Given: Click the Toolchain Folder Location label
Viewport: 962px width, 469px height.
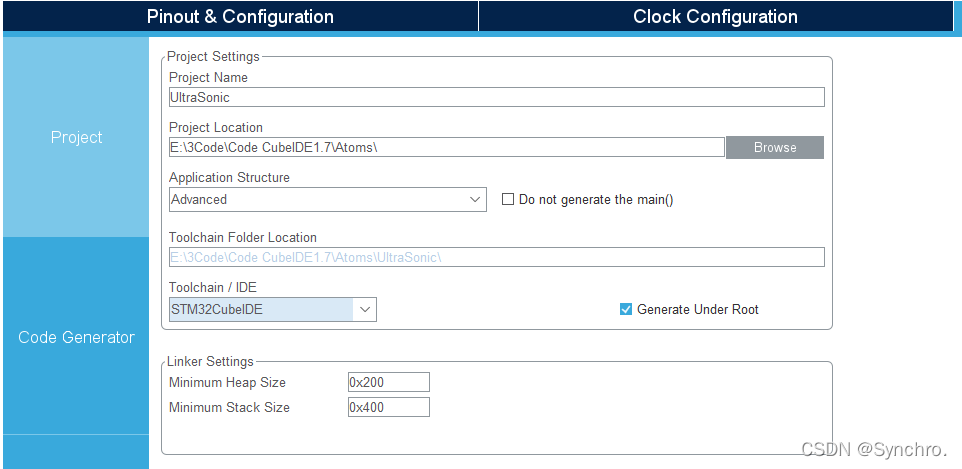Looking at the screenshot, I should click(x=243, y=237).
